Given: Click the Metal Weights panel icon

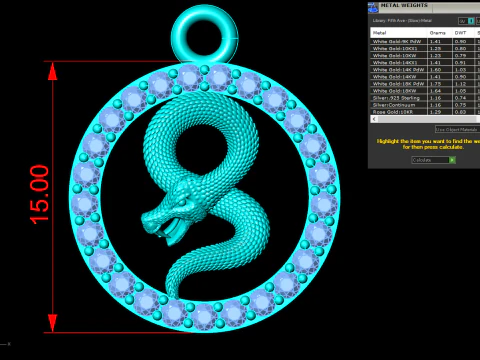Looking at the screenshot, I should 373,8.
